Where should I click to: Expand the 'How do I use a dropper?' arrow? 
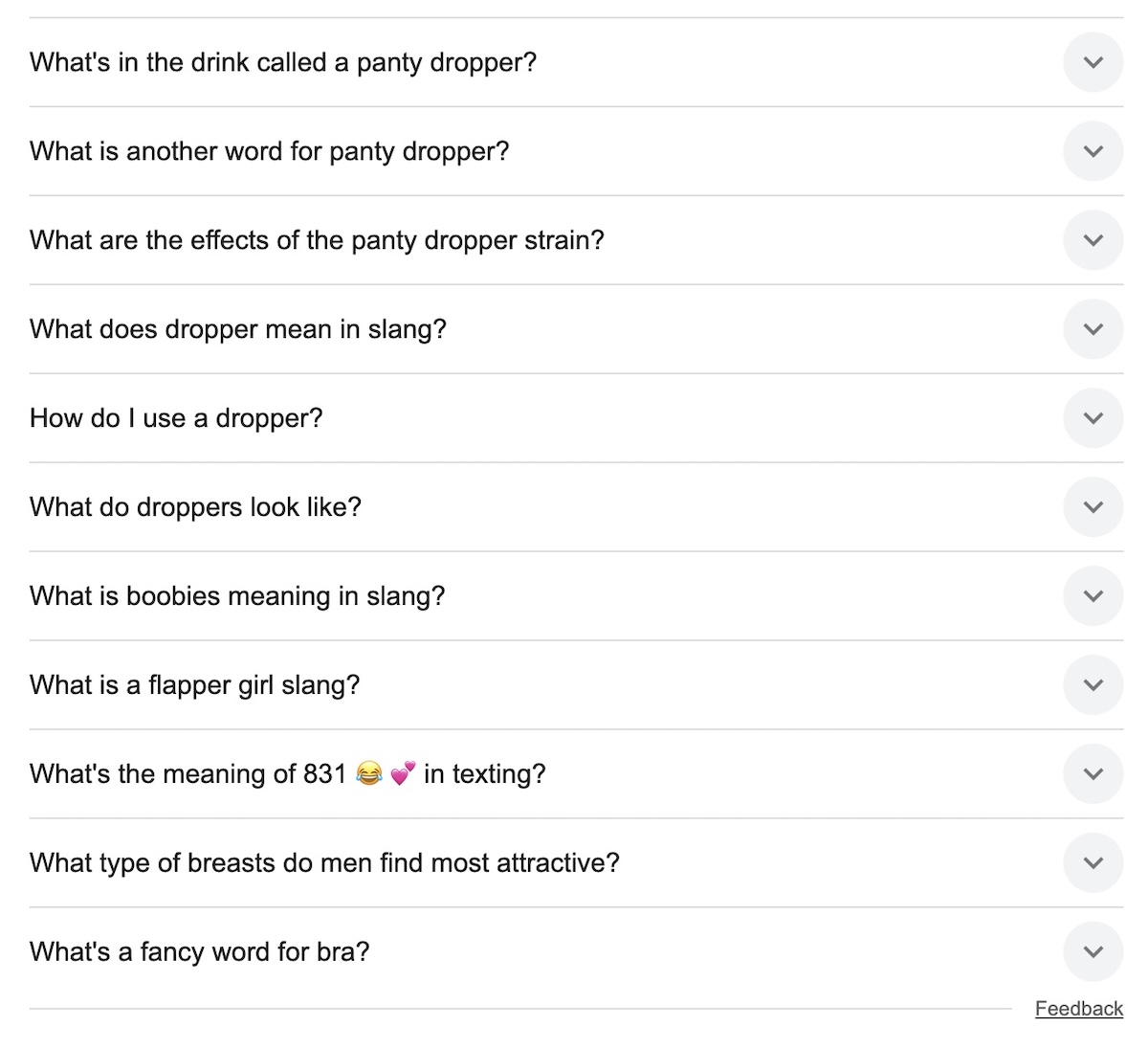click(x=1093, y=418)
